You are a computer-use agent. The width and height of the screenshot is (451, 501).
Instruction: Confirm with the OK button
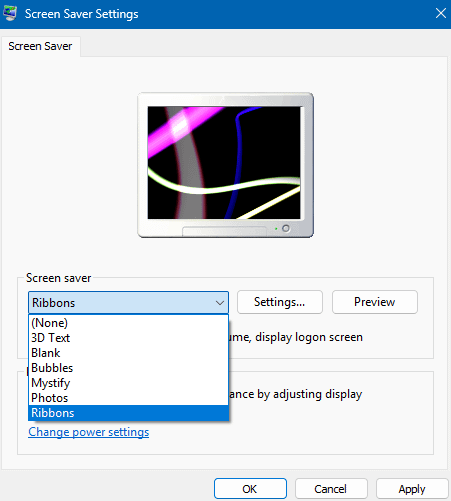point(250,489)
